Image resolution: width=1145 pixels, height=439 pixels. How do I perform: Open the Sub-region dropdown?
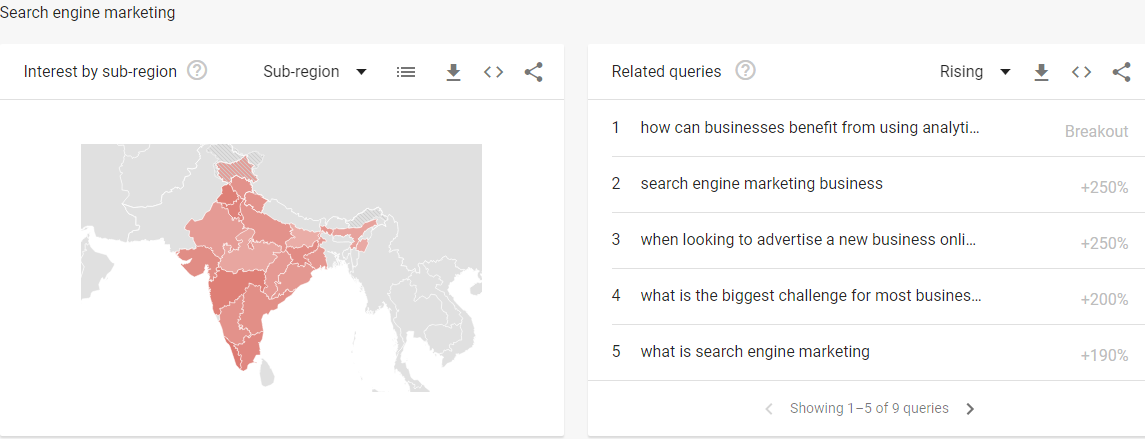pos(315,72)
